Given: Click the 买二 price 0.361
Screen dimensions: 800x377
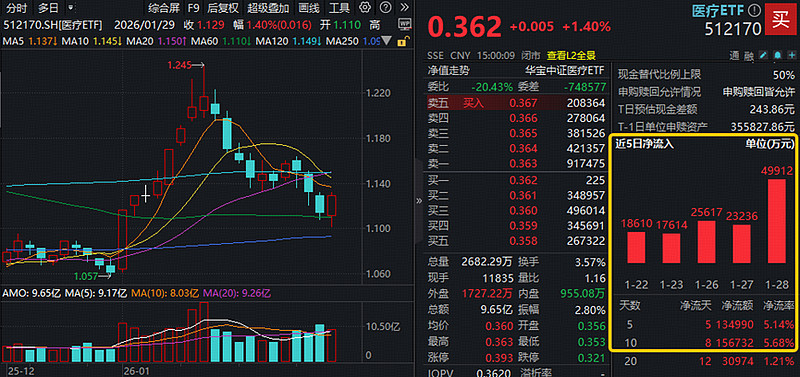Looking at the screenshot, I should tap(523, 195).
